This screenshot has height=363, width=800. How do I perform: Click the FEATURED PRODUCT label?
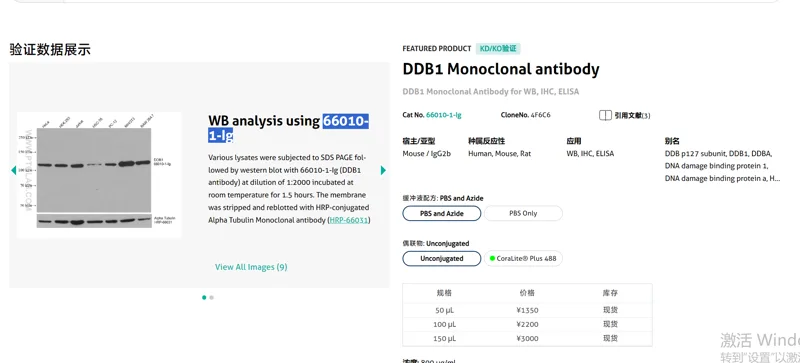tap(437, 49)
